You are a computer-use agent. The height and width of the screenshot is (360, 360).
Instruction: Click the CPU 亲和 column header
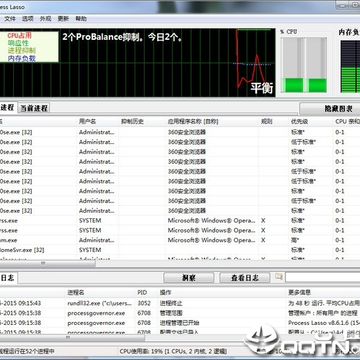tap(347, 122)
